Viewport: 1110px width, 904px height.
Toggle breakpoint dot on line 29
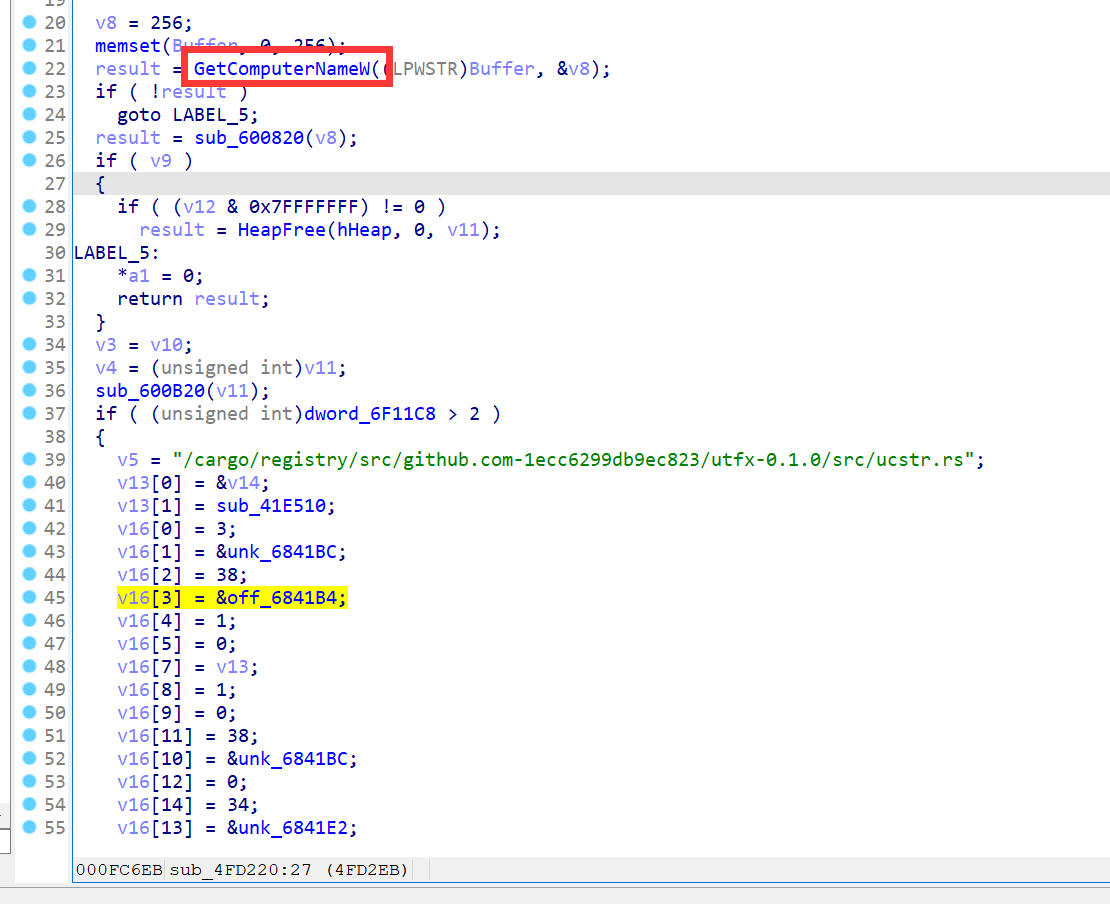pyautogui.click(x=29, y=229)
